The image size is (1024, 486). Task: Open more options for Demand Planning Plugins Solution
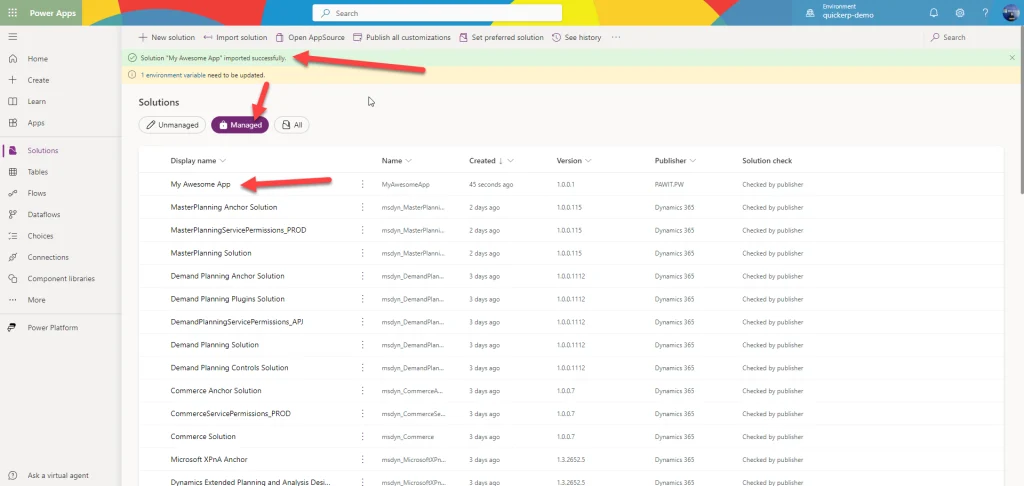point(362,299)
